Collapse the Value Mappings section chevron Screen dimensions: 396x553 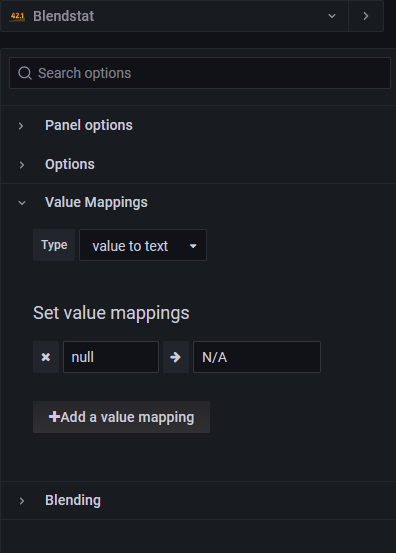point(22,203)
